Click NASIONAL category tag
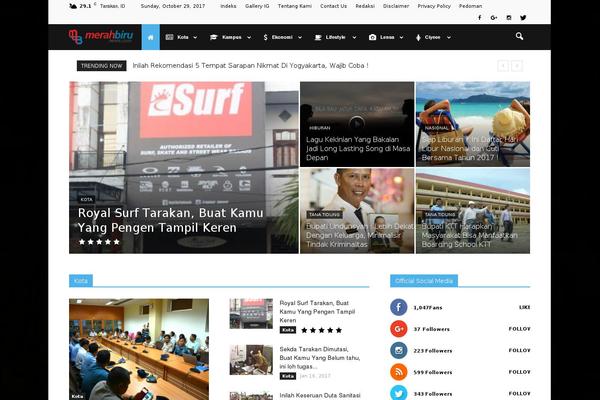The image size is (600, 400). point(437,128)
